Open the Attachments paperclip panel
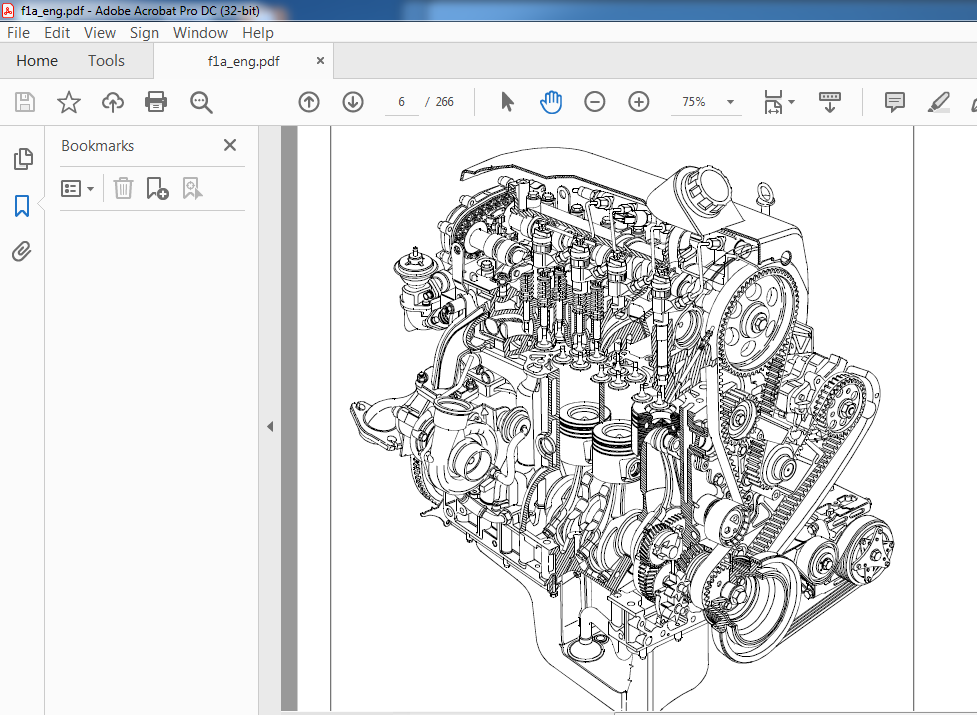This screenshot has width=977, height=715. point(22,252)
